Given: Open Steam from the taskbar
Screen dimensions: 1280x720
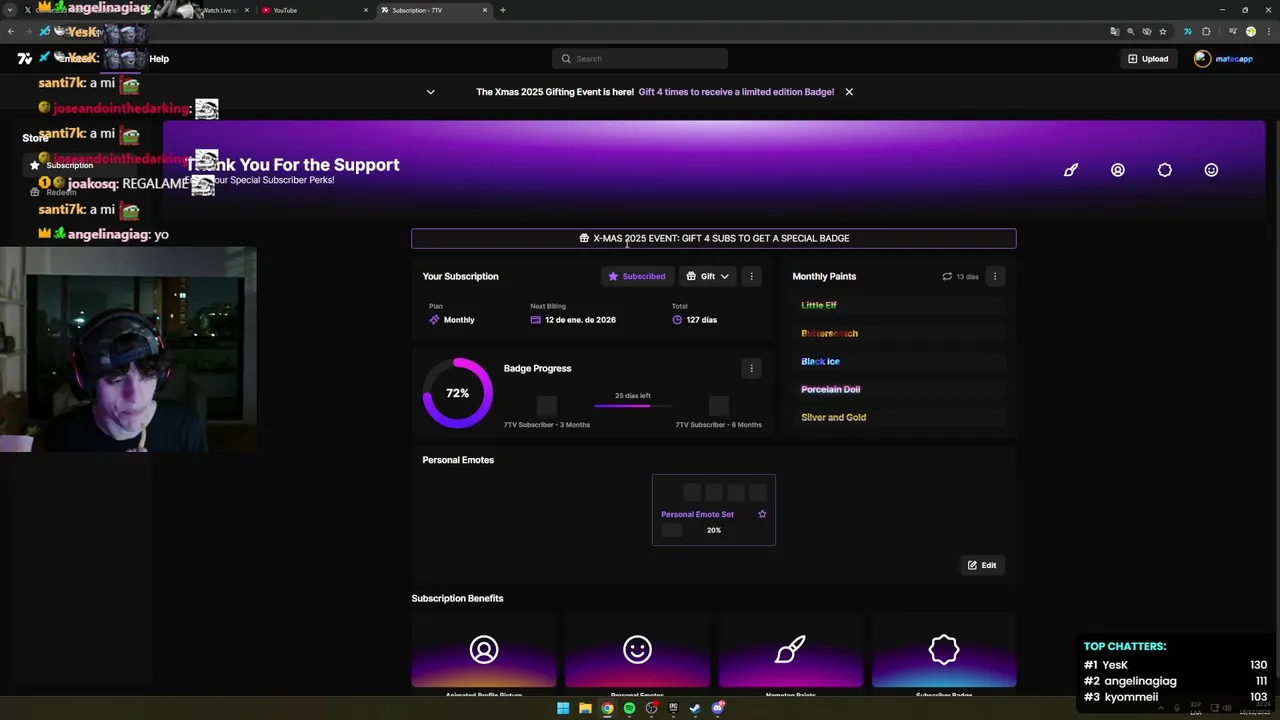Looking at the screenshot, I should click(695, 708).
